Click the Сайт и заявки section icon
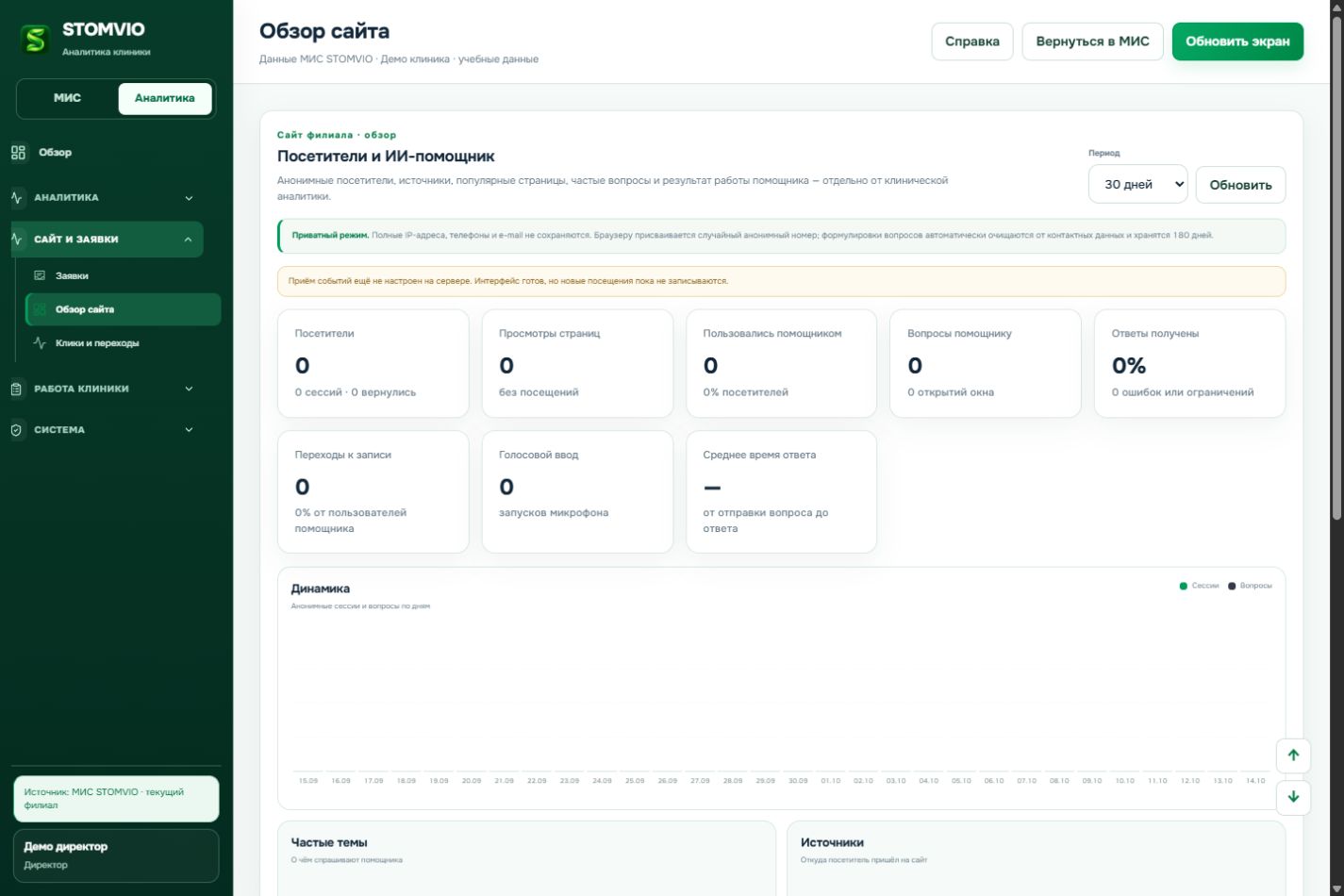The image size is (1344, 896). 17,240
